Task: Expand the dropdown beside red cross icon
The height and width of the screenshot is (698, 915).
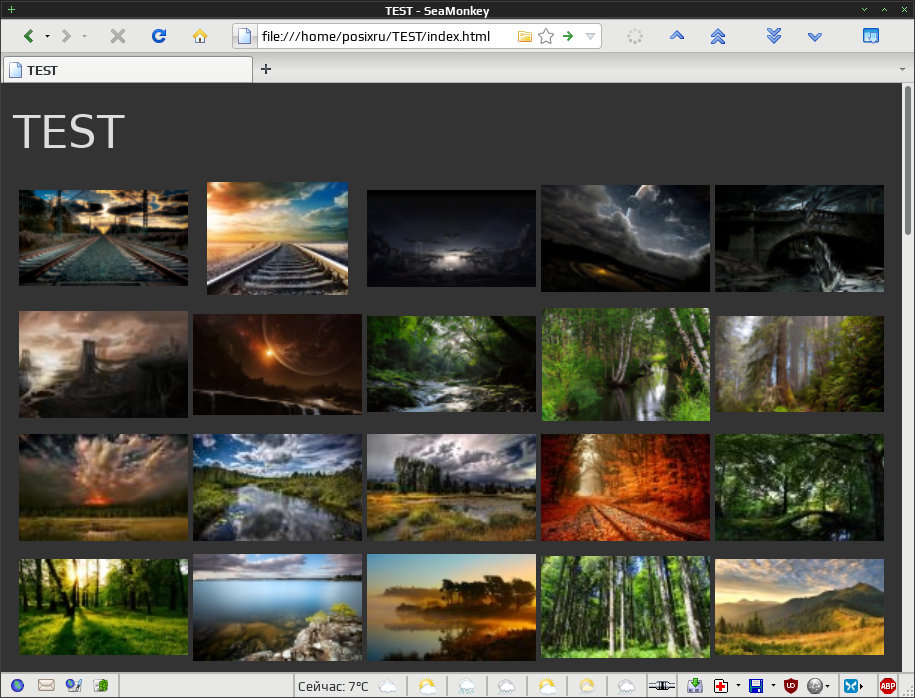Action: point(738,686)
